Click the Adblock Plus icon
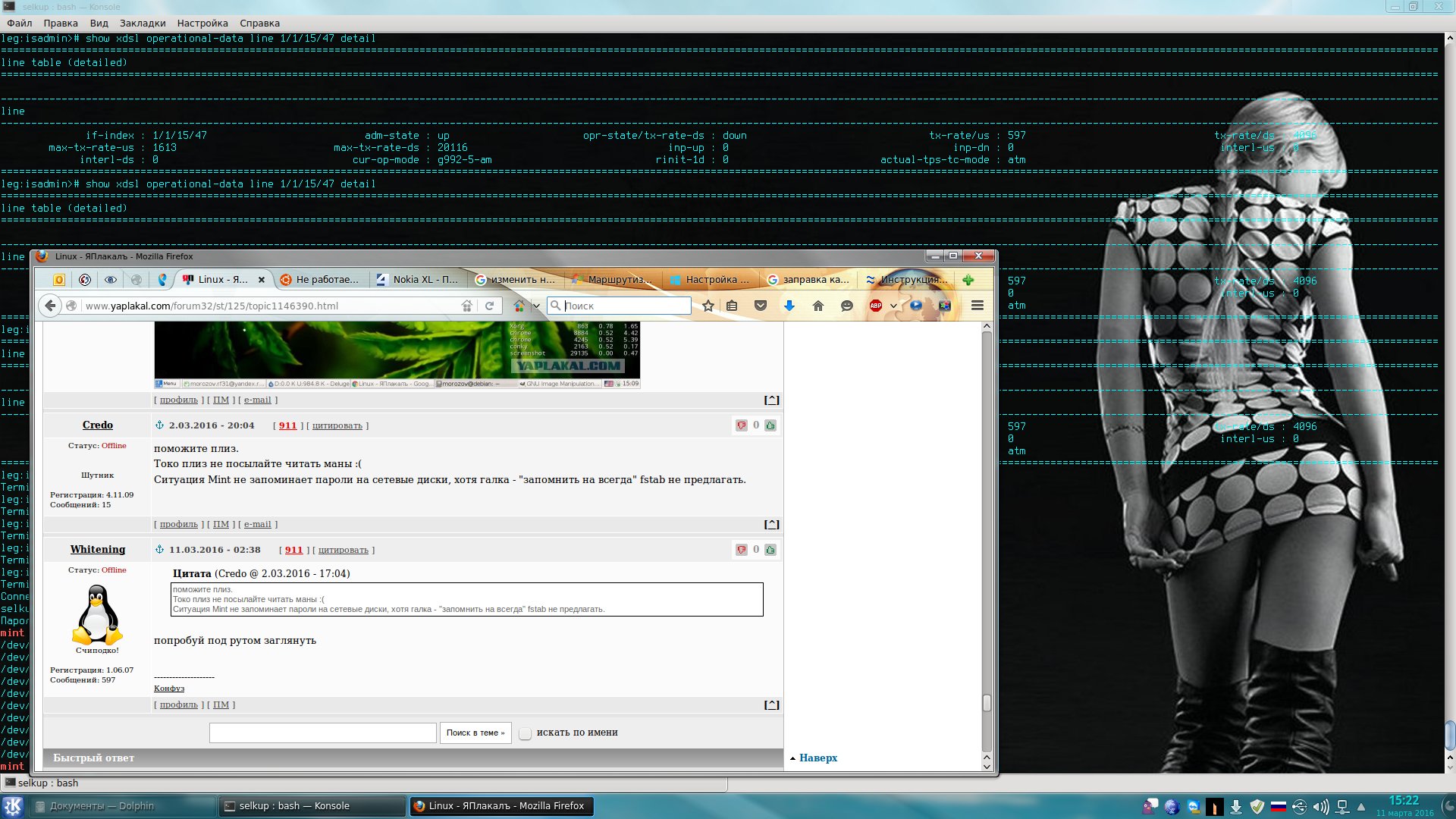This screenshot has height=819, width=1456. (x=876, y=306)
